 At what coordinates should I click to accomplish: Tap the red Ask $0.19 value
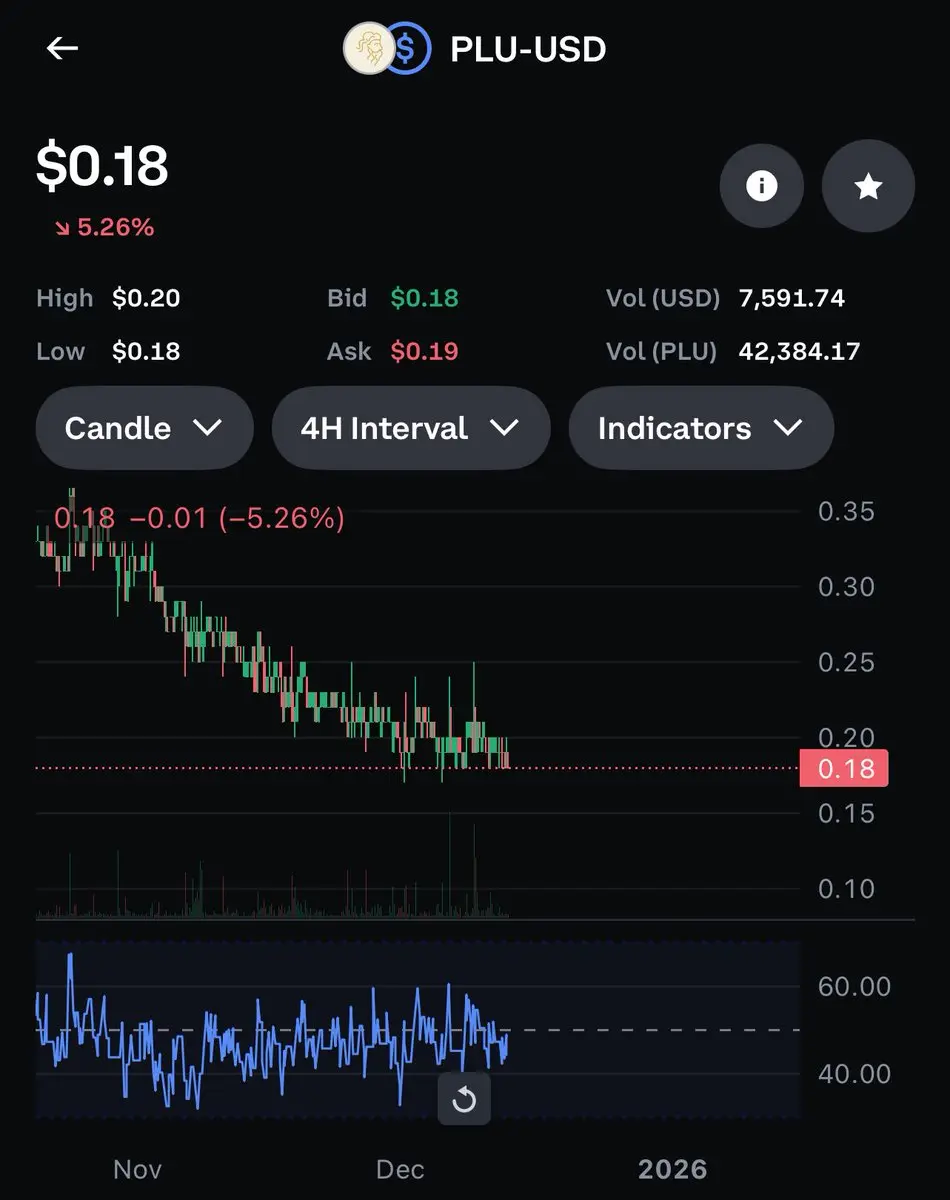424,351
